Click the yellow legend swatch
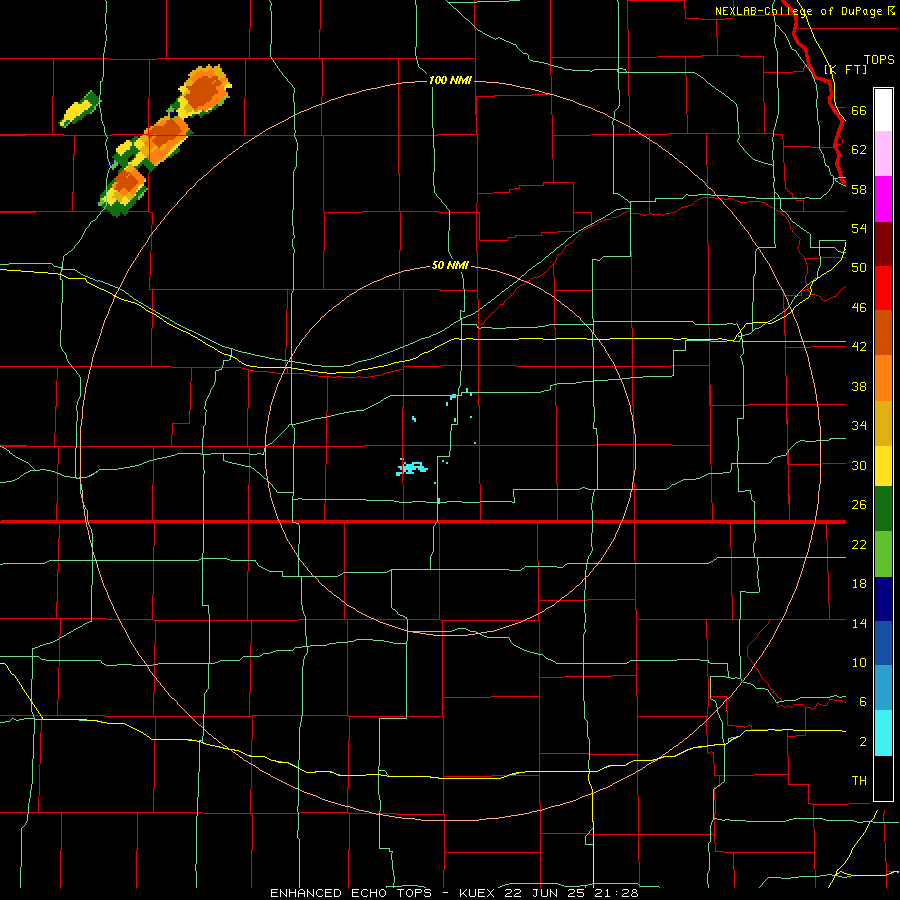The width and height of the screenshot is (900, 900). point(883,466)
